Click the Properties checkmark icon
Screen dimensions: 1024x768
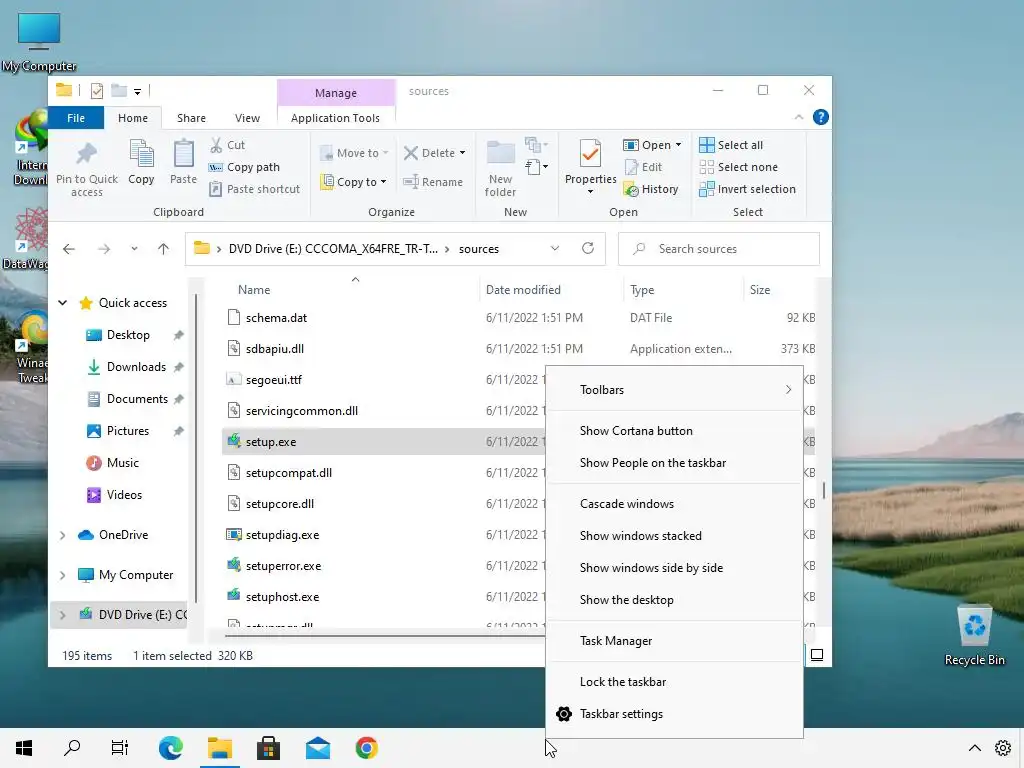tap(590, 154)
